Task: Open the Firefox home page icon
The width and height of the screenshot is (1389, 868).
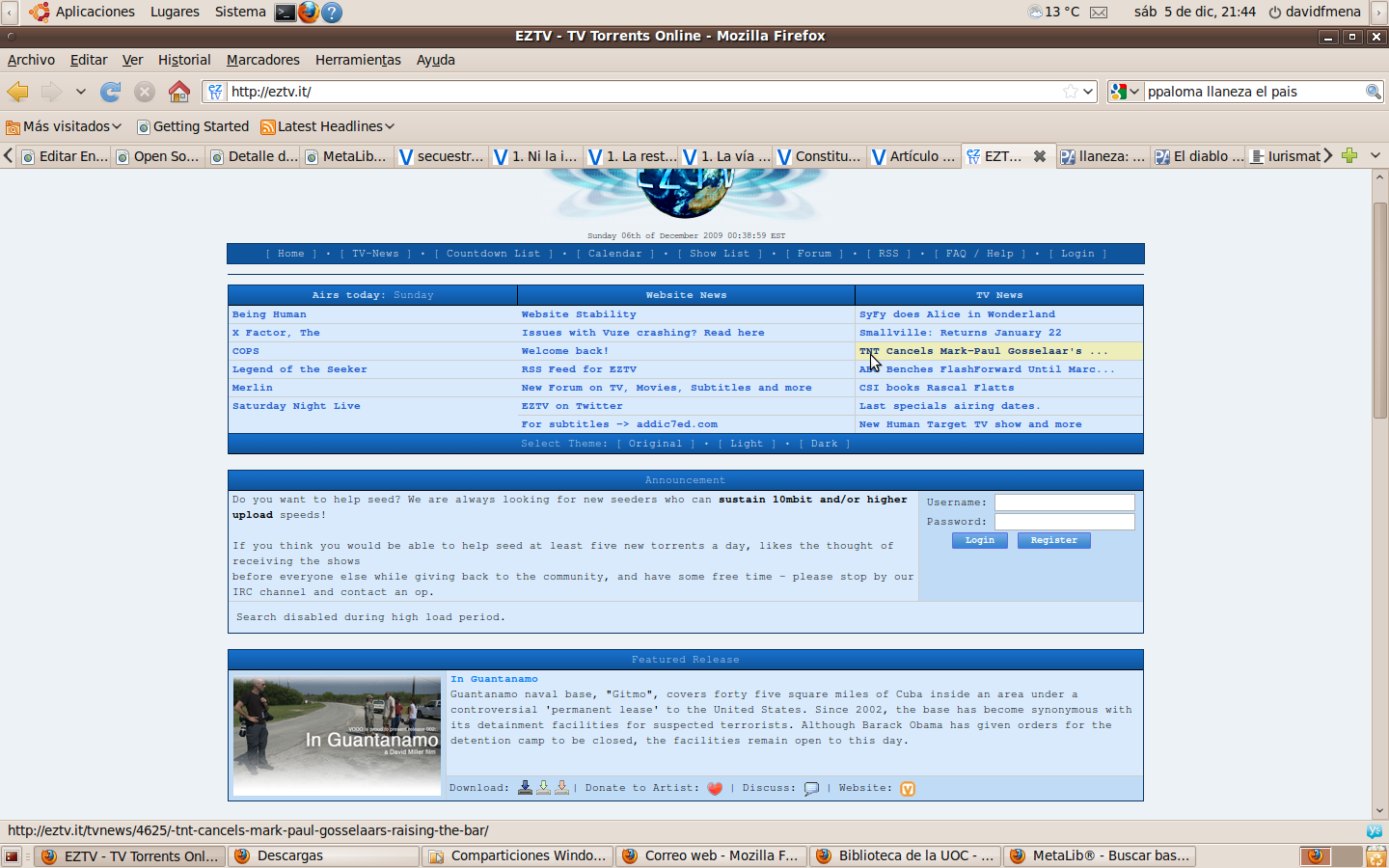Action: click(x=178, y=92)
